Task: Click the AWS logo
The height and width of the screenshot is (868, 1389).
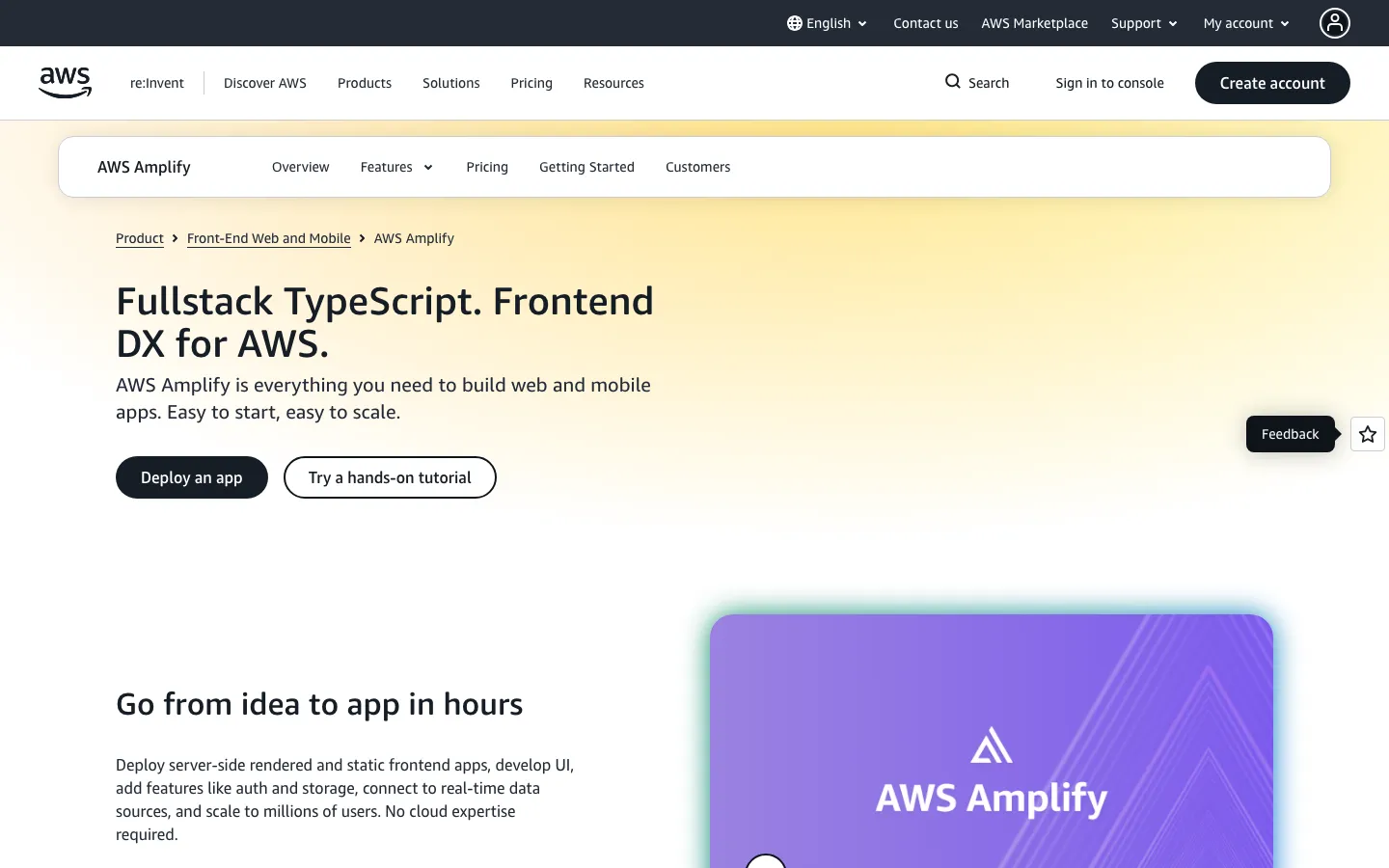Action: 66,83
